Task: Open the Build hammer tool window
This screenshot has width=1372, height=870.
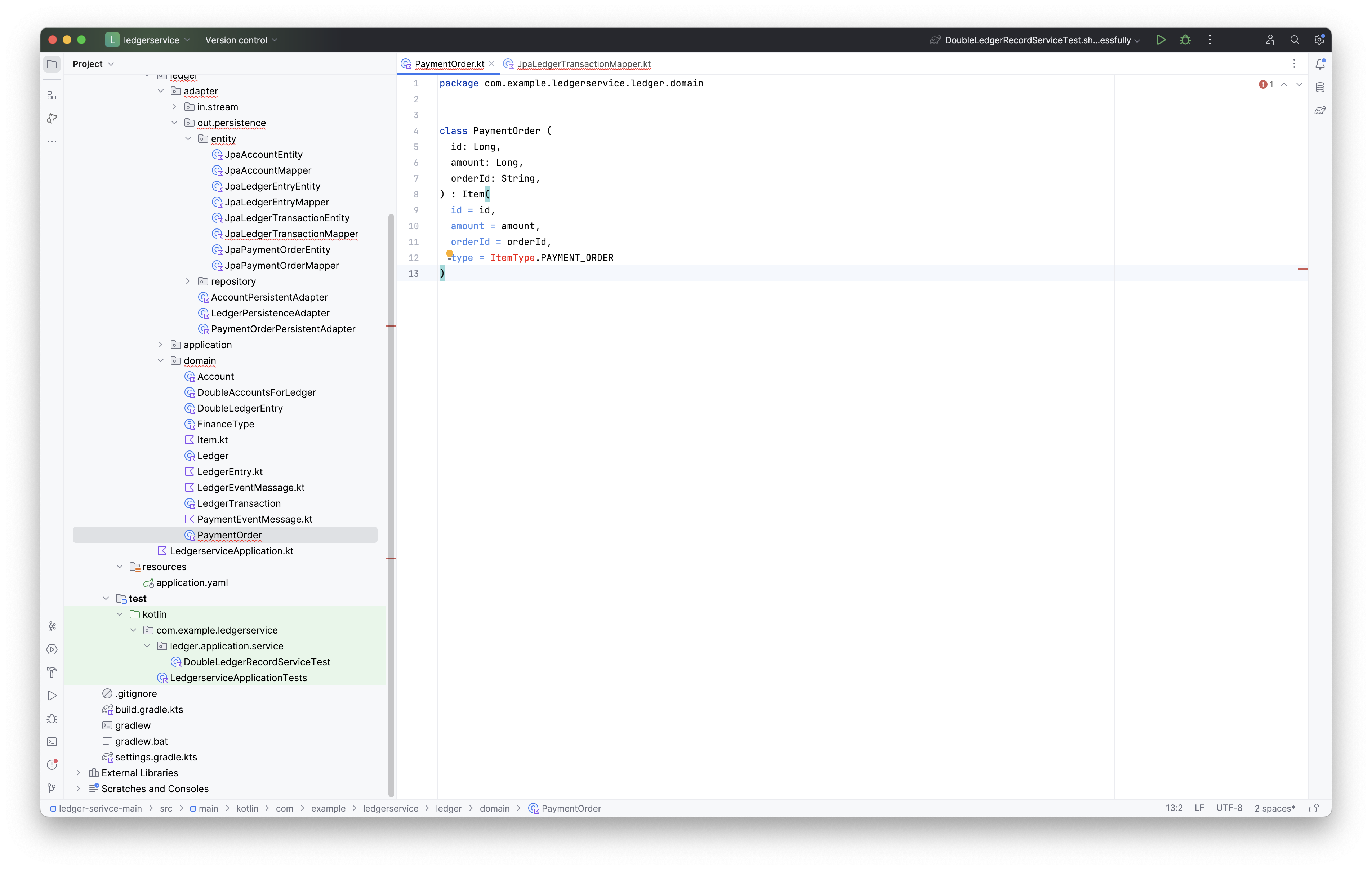Action: [52, 673]
